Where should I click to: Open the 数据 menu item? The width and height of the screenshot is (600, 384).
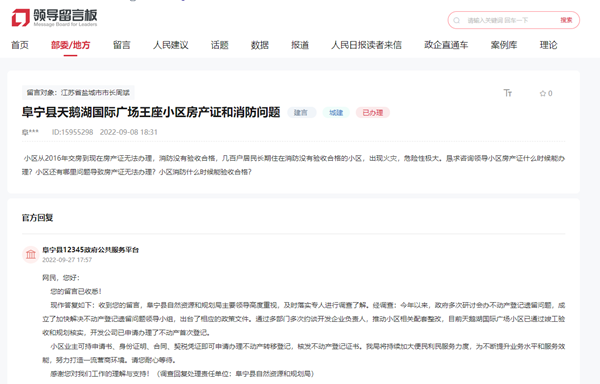tap(260, 45)
